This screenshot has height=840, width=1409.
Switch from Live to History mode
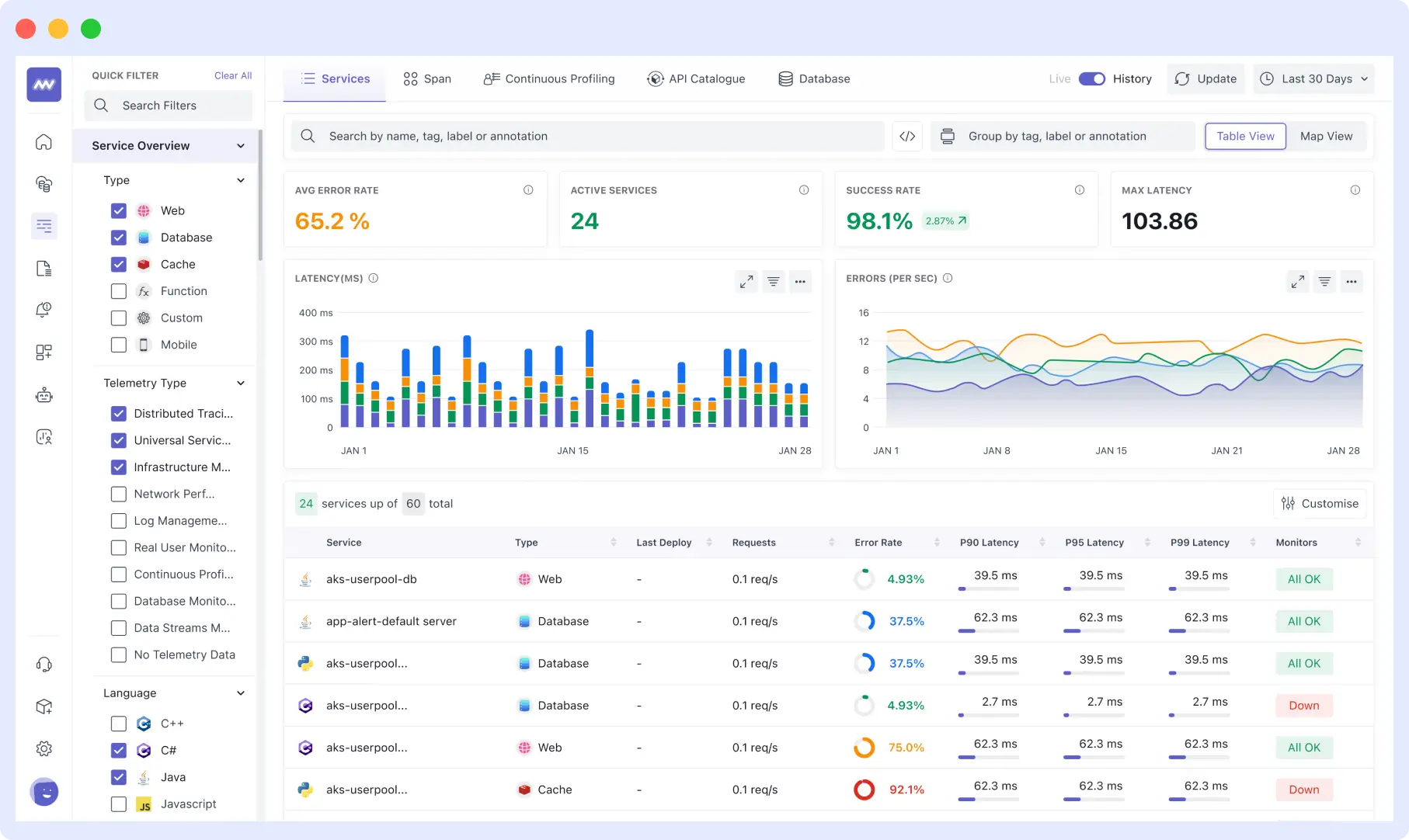coord(1092,78)
